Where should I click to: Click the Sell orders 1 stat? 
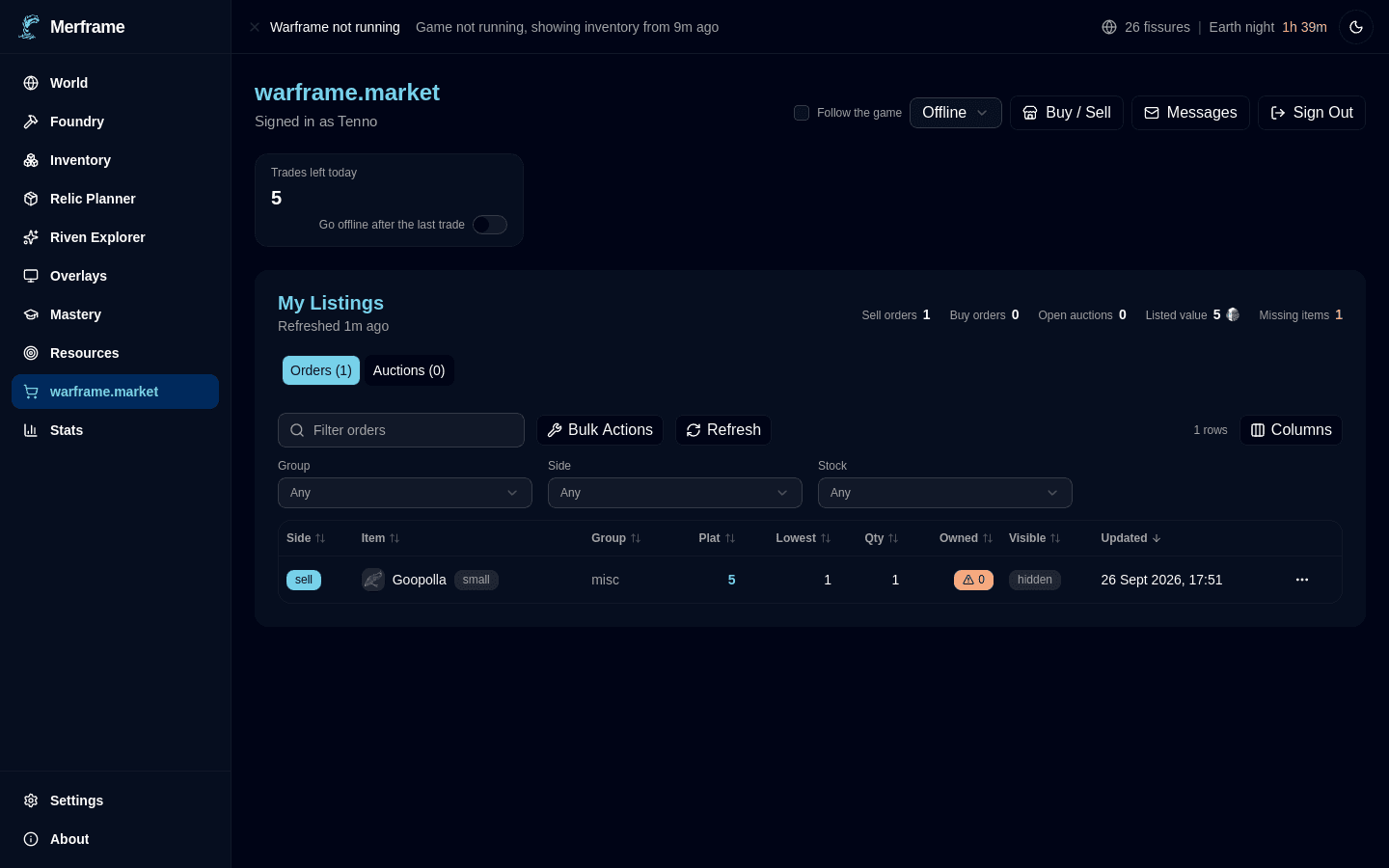pos(896,314)
